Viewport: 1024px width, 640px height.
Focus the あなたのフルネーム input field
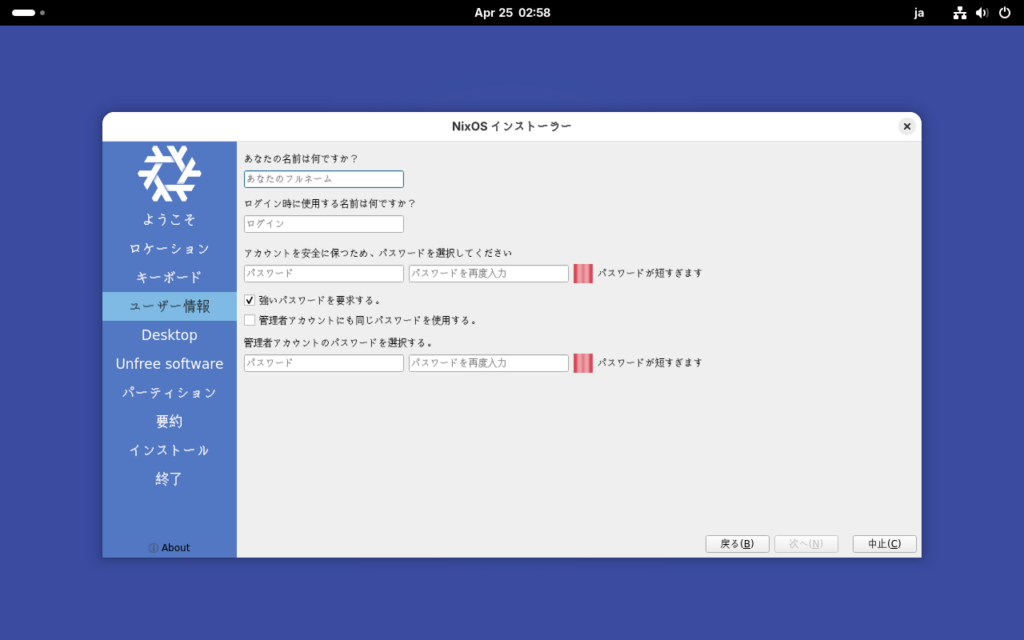tap(324, 179)
